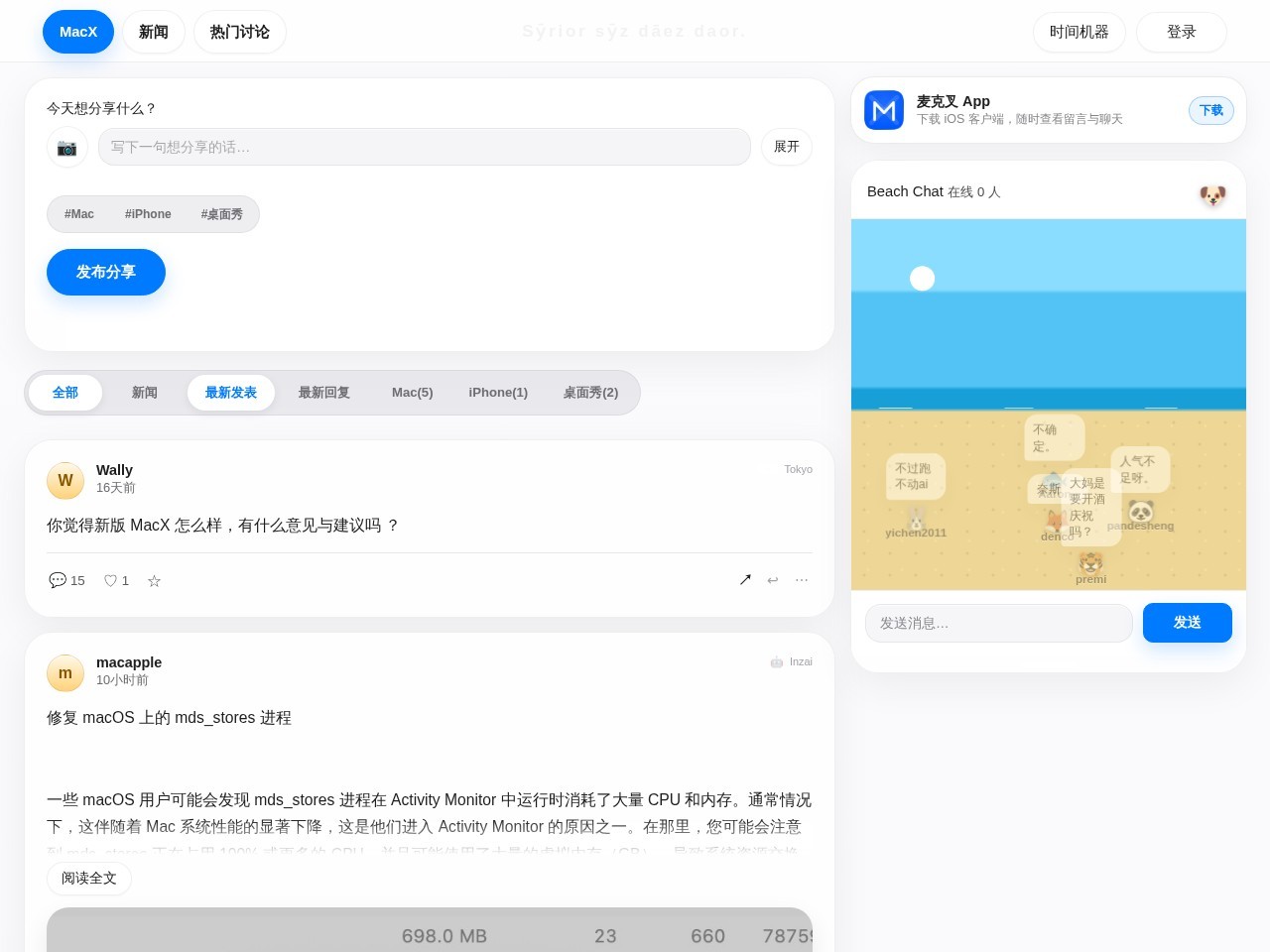
Task: Open Wally's profile name link
Action: (x=114, y=470)
